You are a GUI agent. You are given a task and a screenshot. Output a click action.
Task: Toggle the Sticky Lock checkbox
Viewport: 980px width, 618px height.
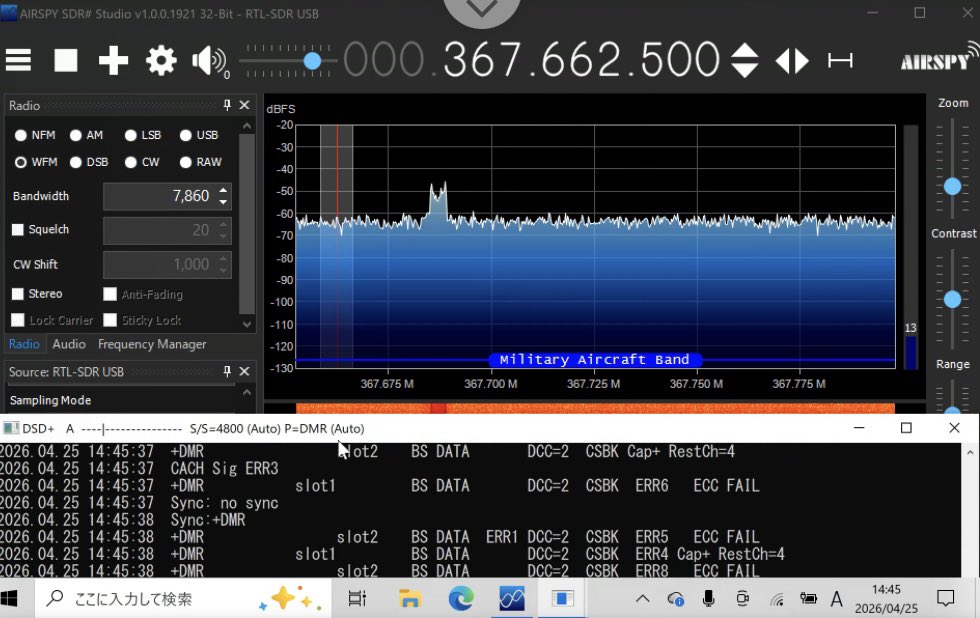[x=110, y=320]
